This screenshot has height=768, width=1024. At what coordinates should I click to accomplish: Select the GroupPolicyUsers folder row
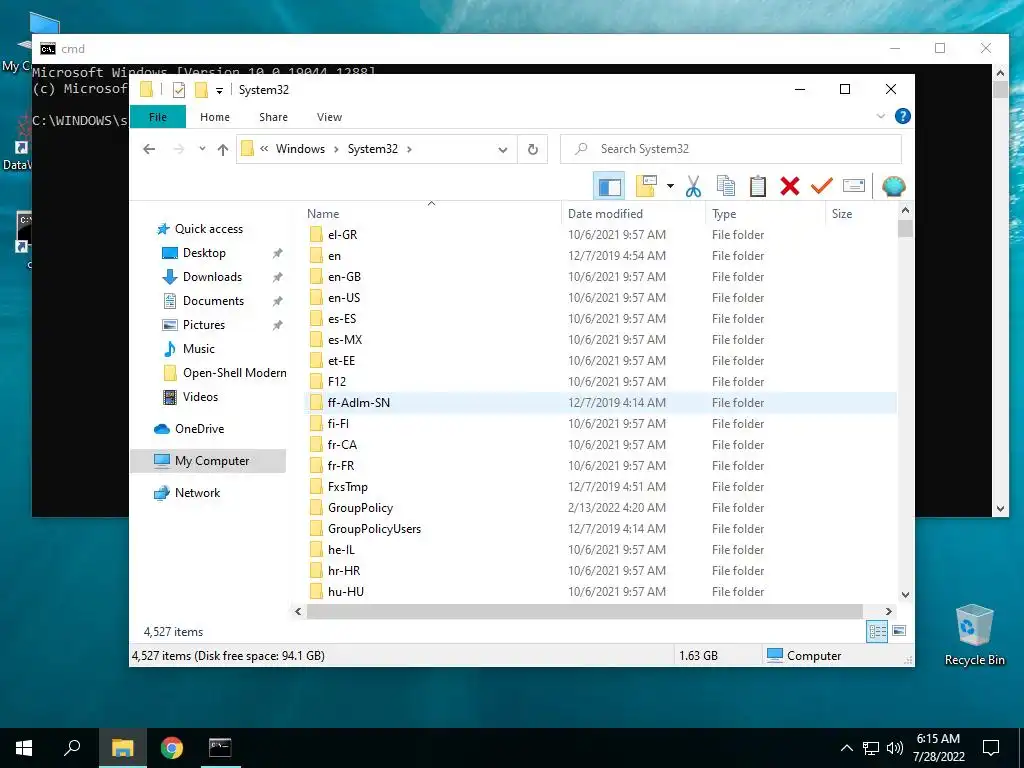(x=600, y=529)
